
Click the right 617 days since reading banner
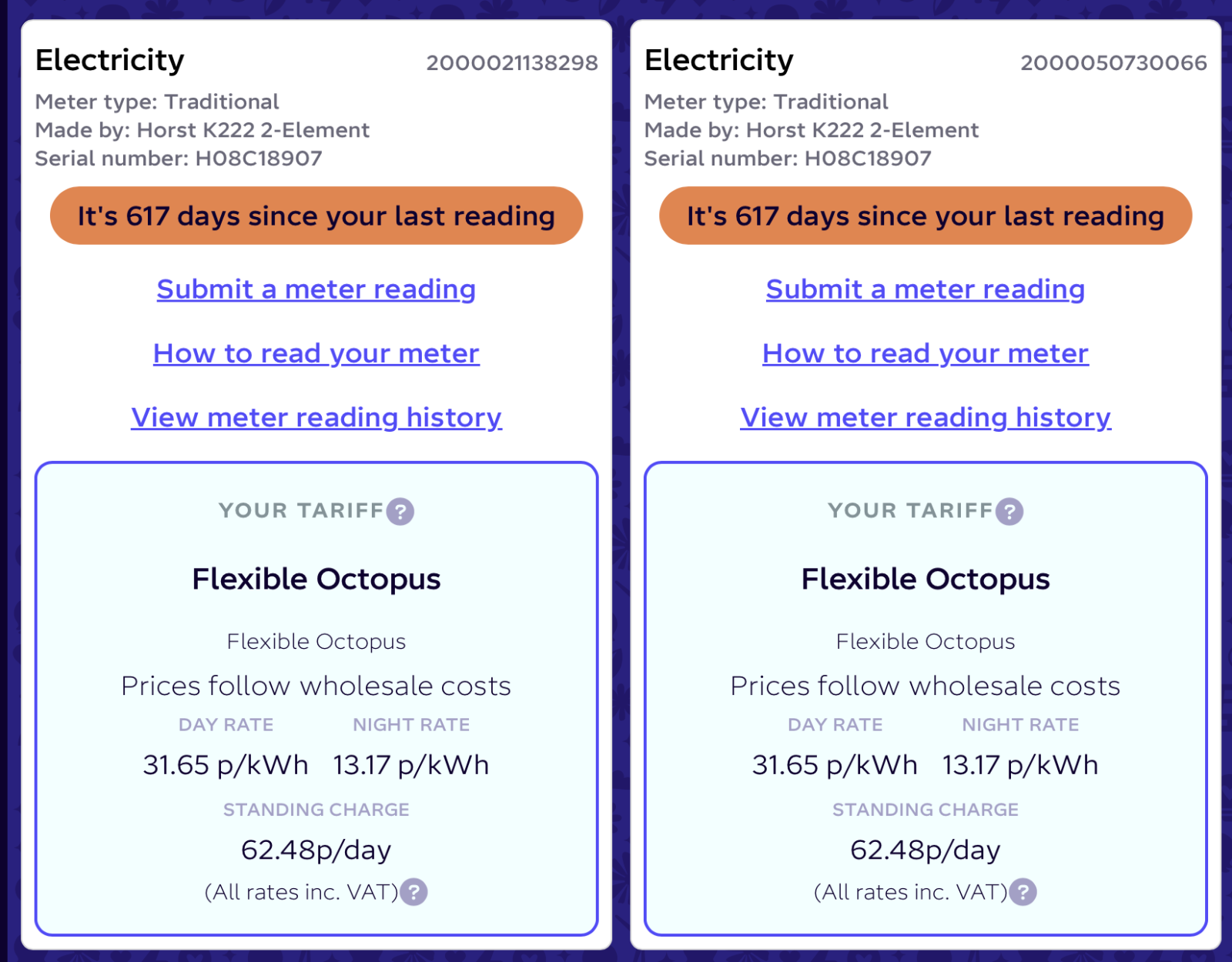click(926, 215)
